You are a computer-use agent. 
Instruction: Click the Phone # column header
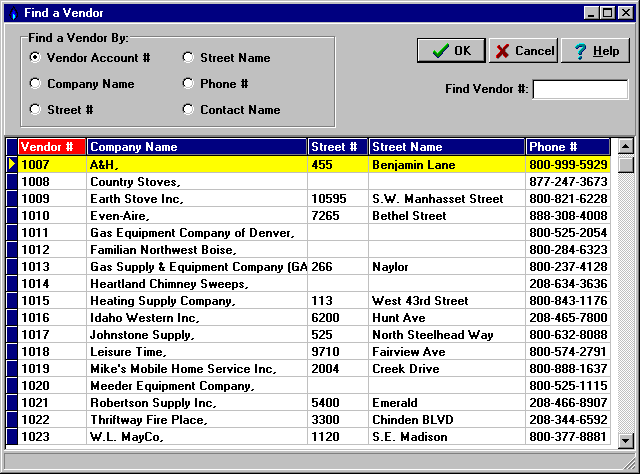pos(567,147)
